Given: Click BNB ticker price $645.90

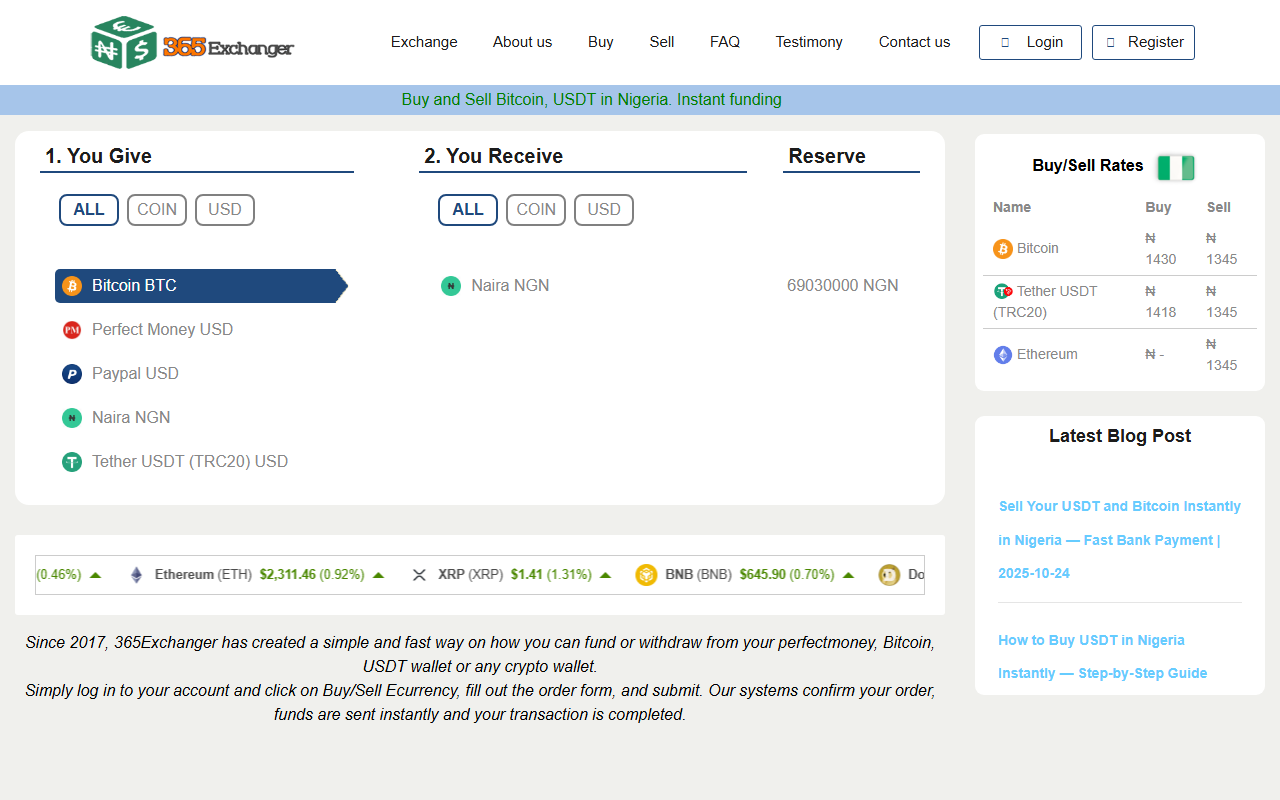Looking at the screenshot, I should pos(763,575).
